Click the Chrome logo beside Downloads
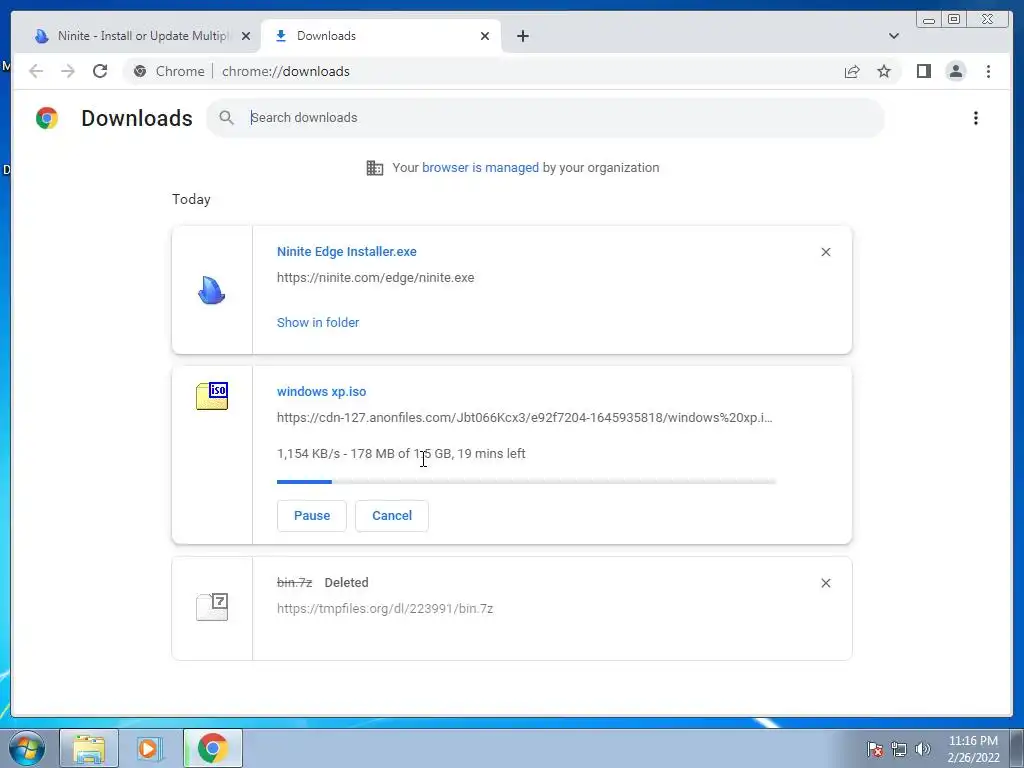The image size is (1024, 768). pyautogui.click(x=47, y=118)
